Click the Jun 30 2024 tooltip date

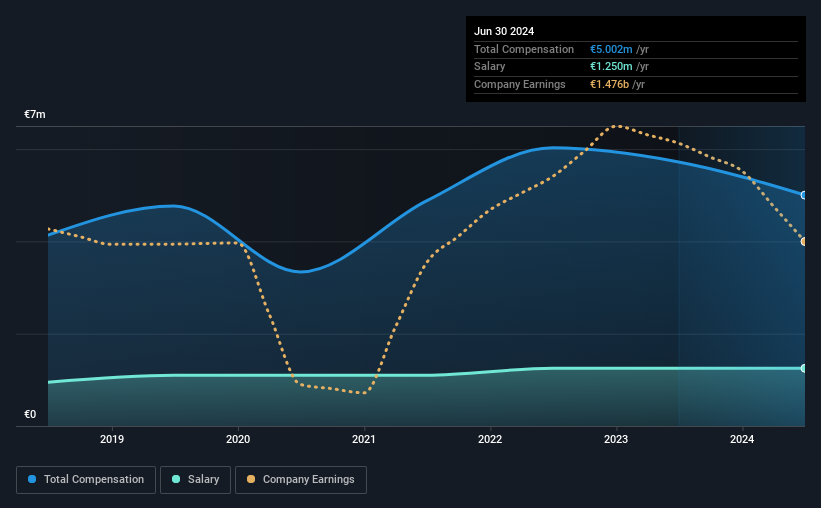(x=504, y=31)
